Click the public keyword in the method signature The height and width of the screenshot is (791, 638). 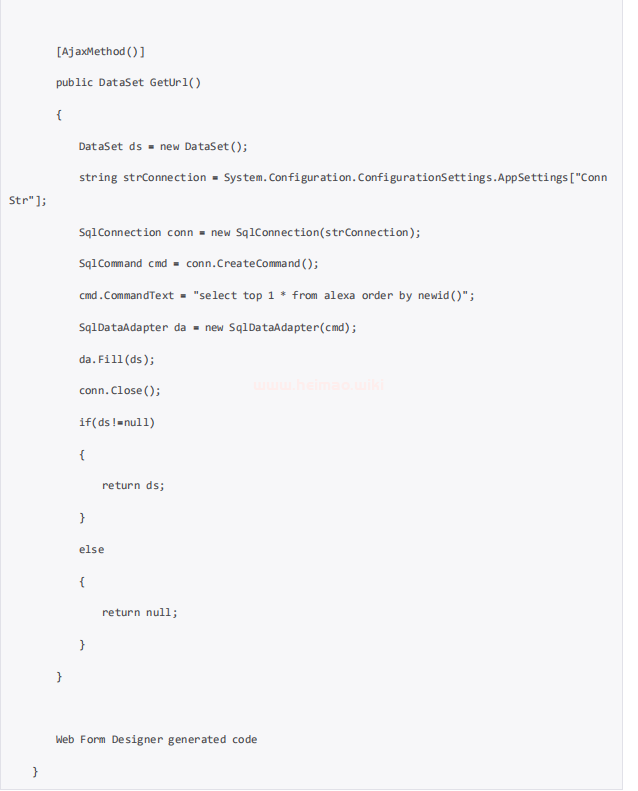[x=74, y=82]
